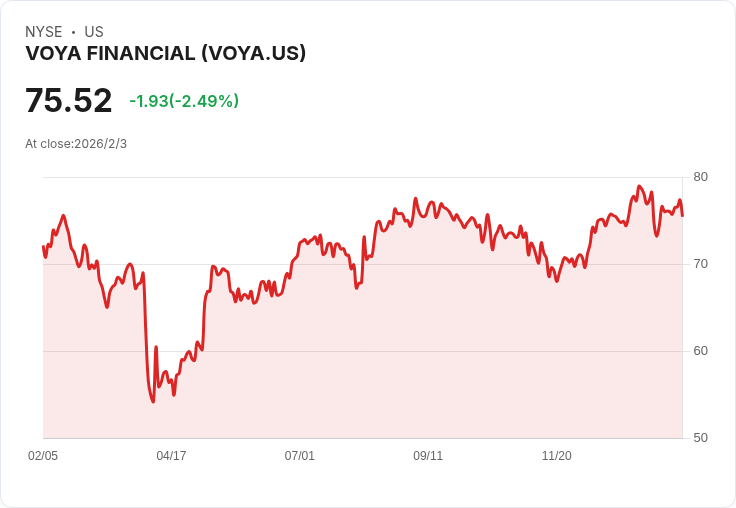Click the 60 y-axis price label
This screenshot has height=508, width=736.
tap(700, 351)
